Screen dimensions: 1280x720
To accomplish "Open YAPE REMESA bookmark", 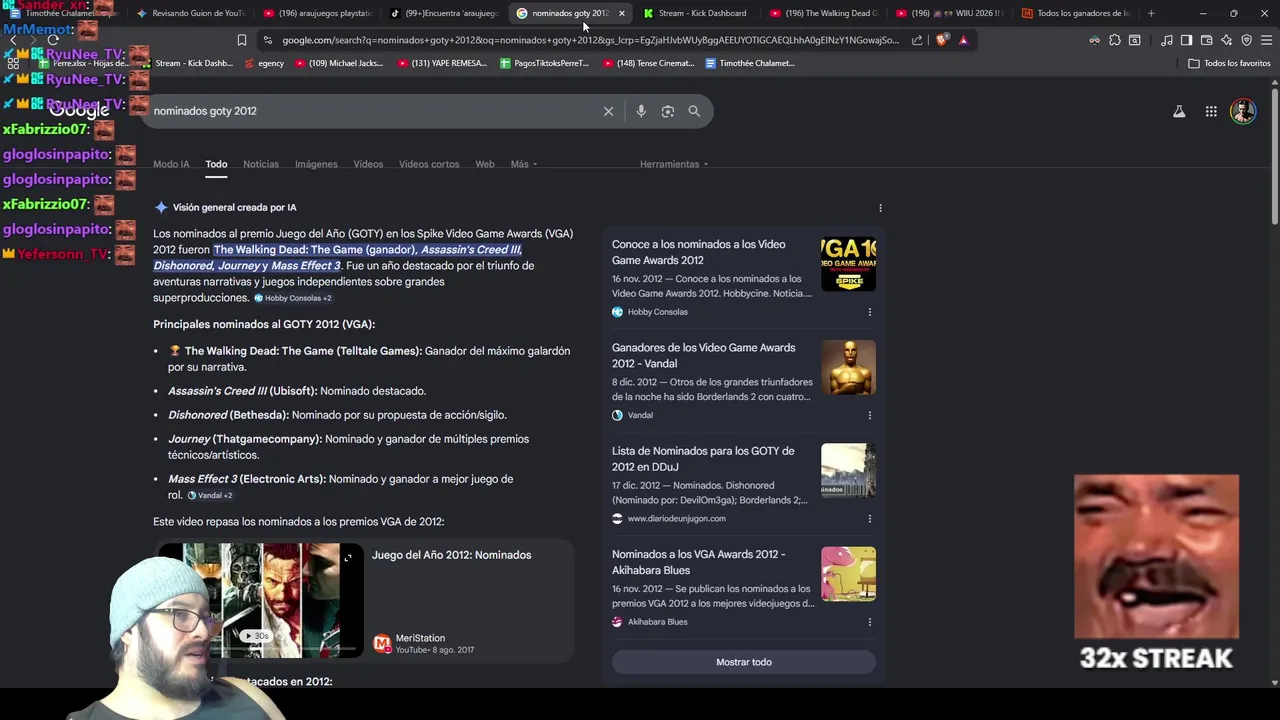I will [x=442, y=63].
